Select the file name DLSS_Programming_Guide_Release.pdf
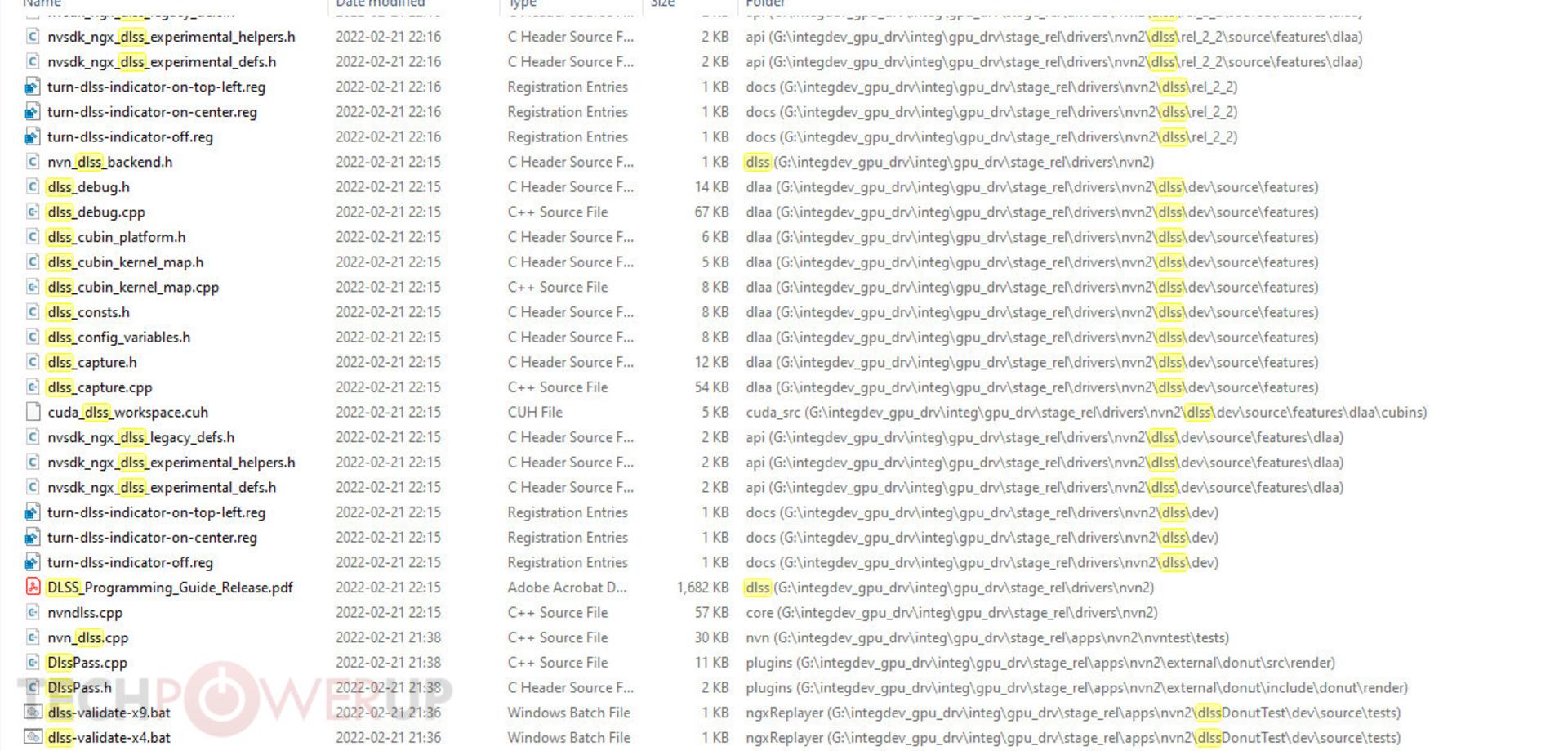Screen dimensions: 1568x751 pos(170,587)
